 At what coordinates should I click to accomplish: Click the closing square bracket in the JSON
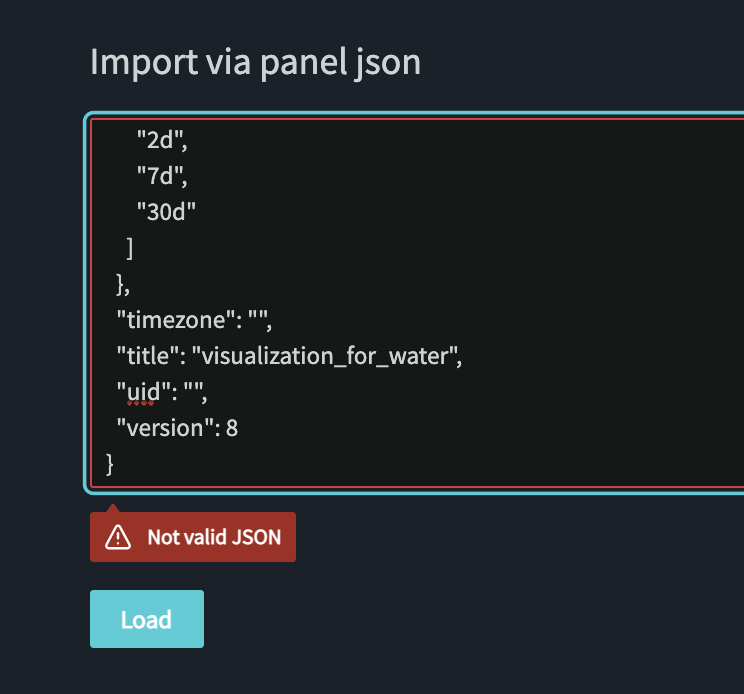[131, 248]
